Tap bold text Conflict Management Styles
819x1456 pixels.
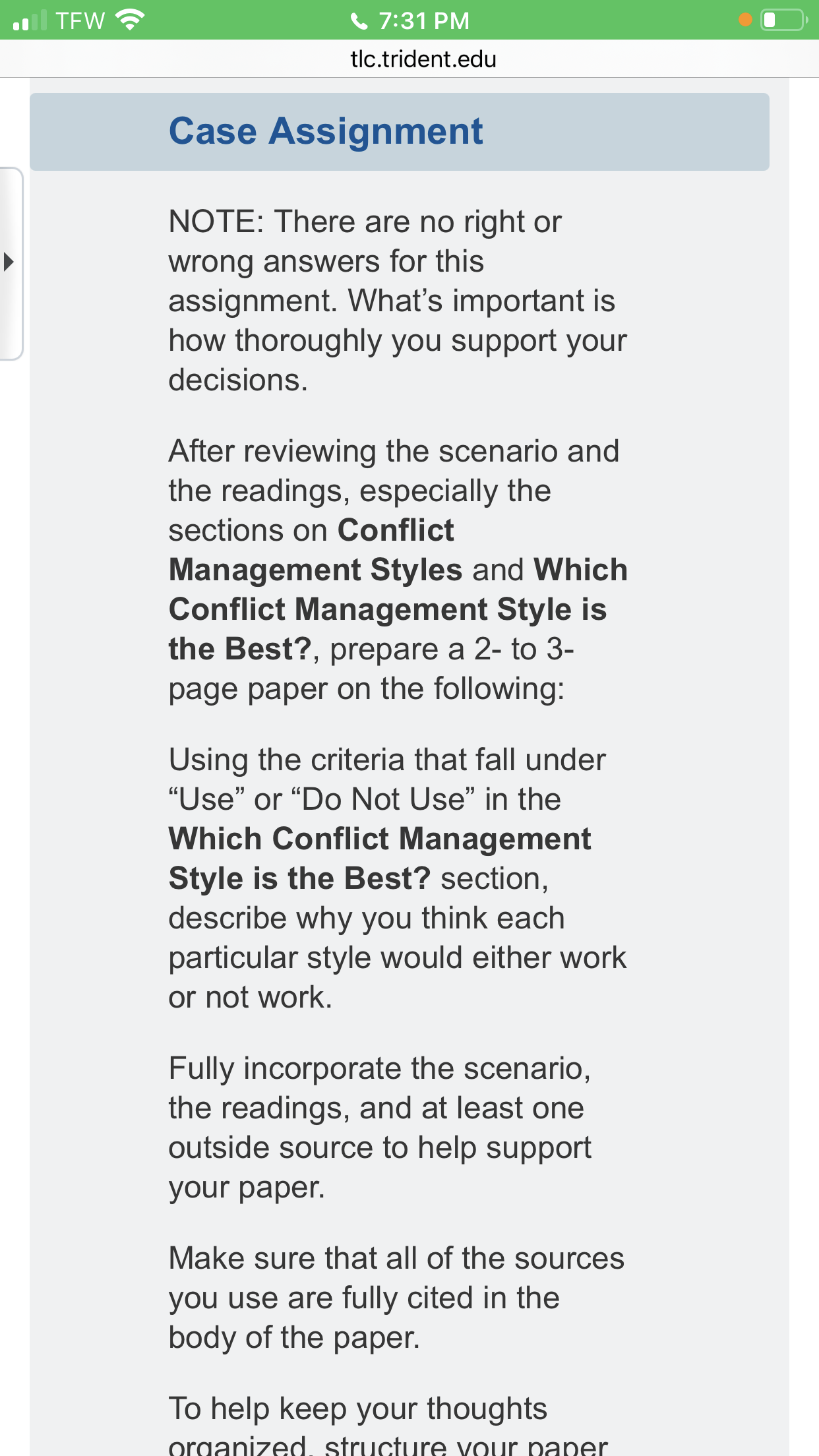click(x=315, y=550)
